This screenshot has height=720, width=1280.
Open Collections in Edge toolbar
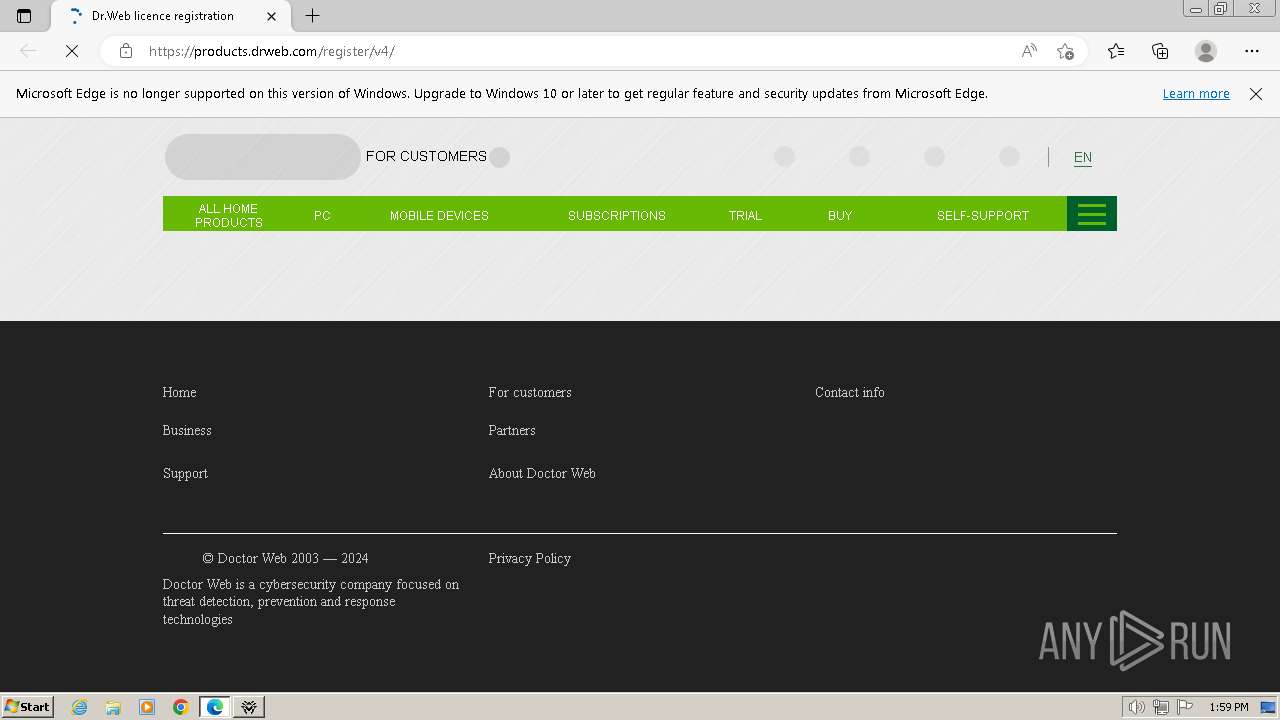click(x=1160, y=51)
